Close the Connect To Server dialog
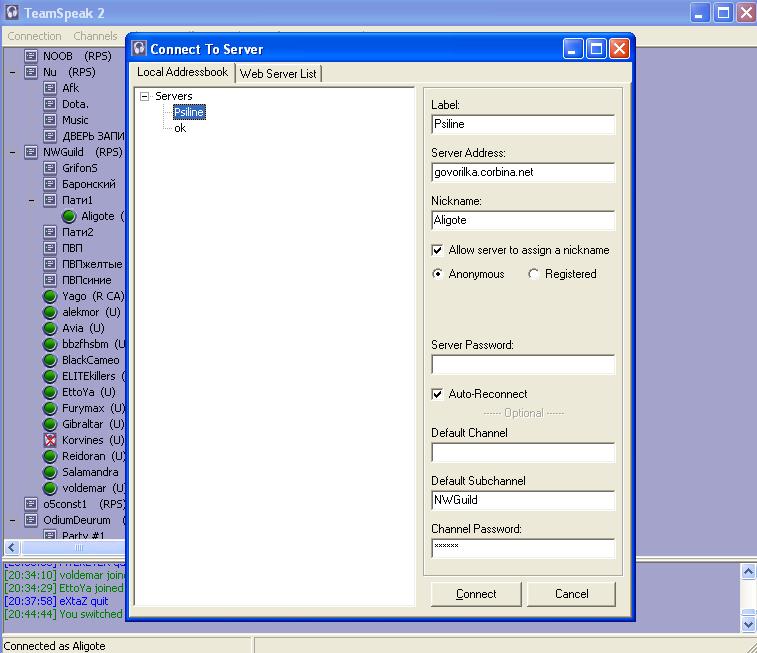757x653 pixels. (x=619, y=48)
